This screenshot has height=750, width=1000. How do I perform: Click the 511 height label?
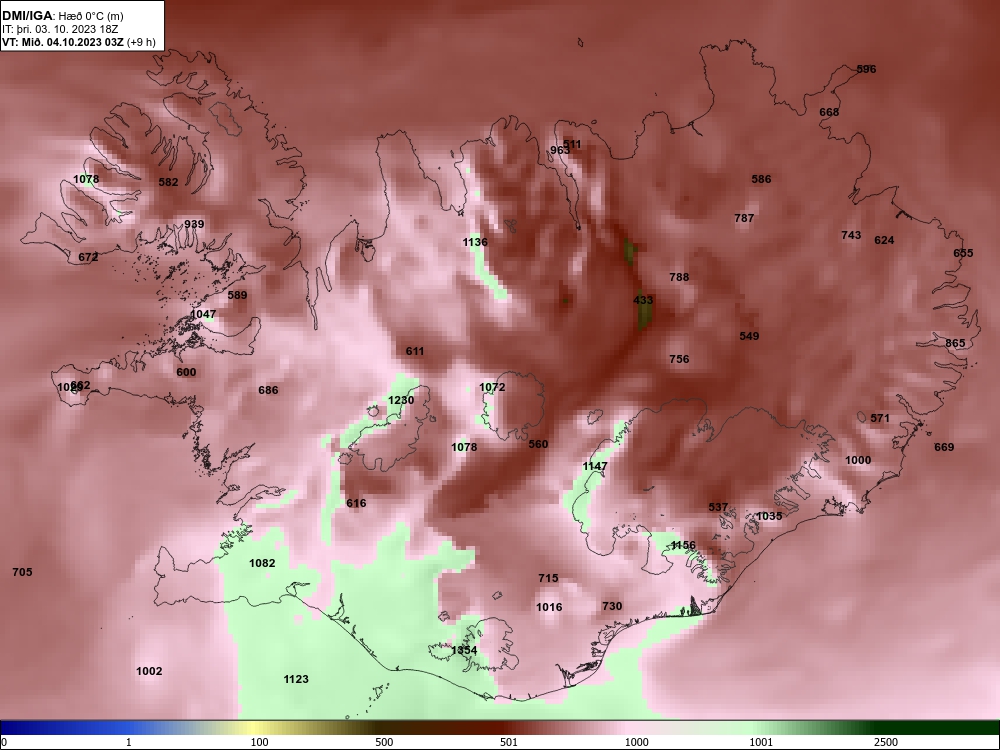click(572, 144)
